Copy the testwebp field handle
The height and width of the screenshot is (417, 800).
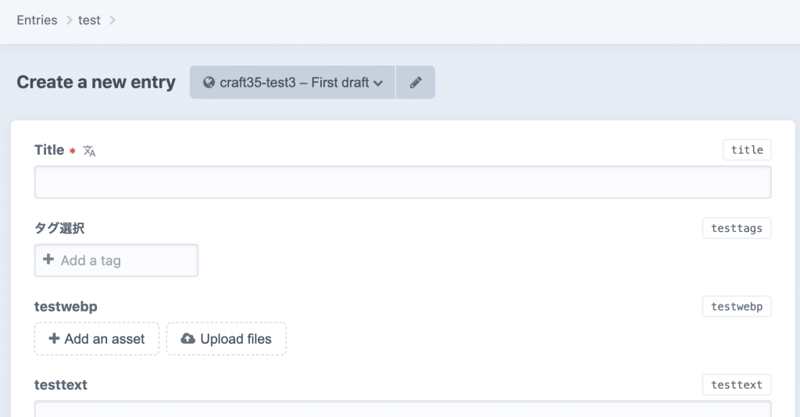736,306
